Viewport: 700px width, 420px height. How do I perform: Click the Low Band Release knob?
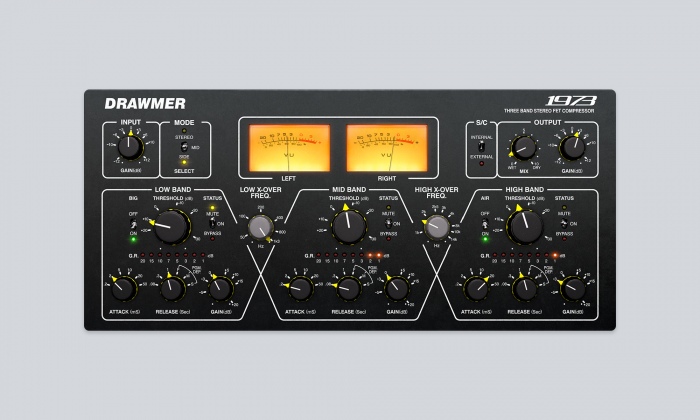tap(171, 289)
